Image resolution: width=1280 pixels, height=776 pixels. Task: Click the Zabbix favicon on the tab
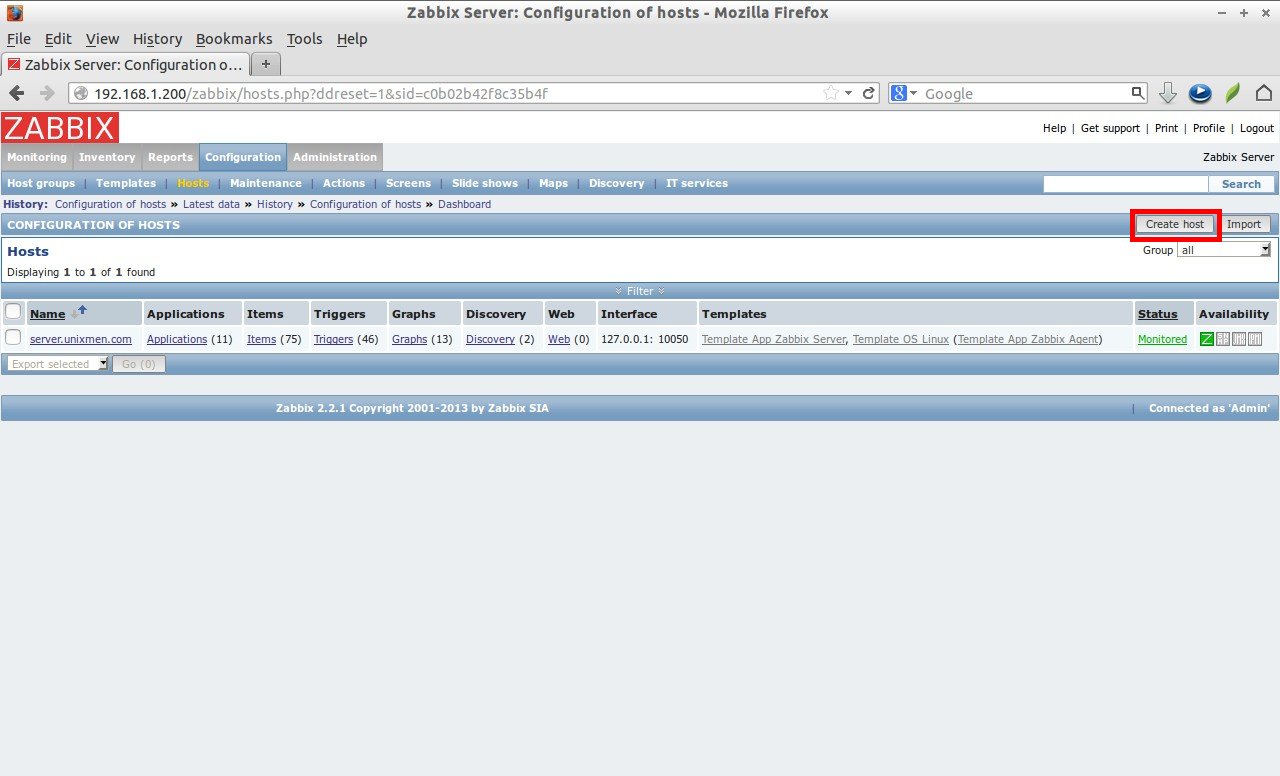(x=14, y=64)
